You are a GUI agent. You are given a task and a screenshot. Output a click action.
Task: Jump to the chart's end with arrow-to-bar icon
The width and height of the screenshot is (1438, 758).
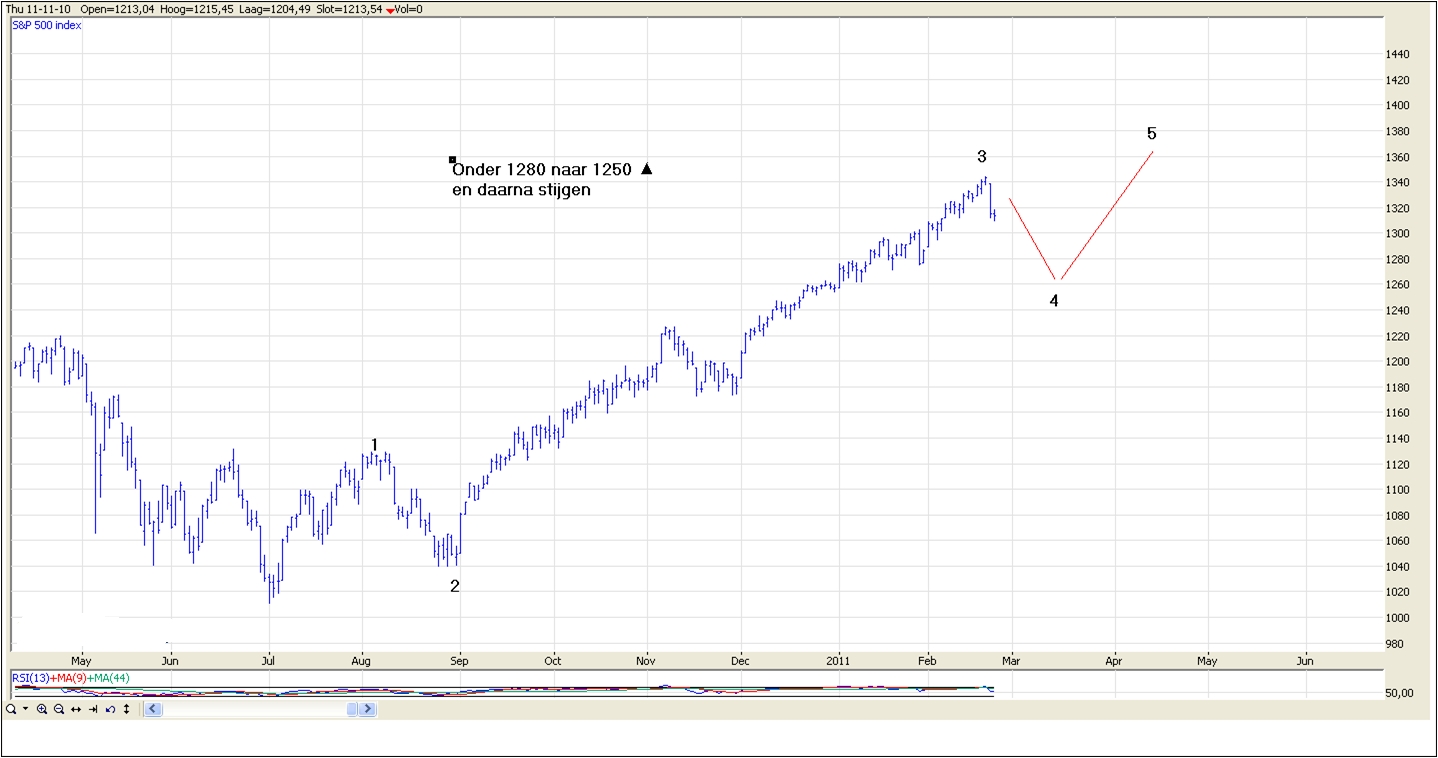(93, 709)
